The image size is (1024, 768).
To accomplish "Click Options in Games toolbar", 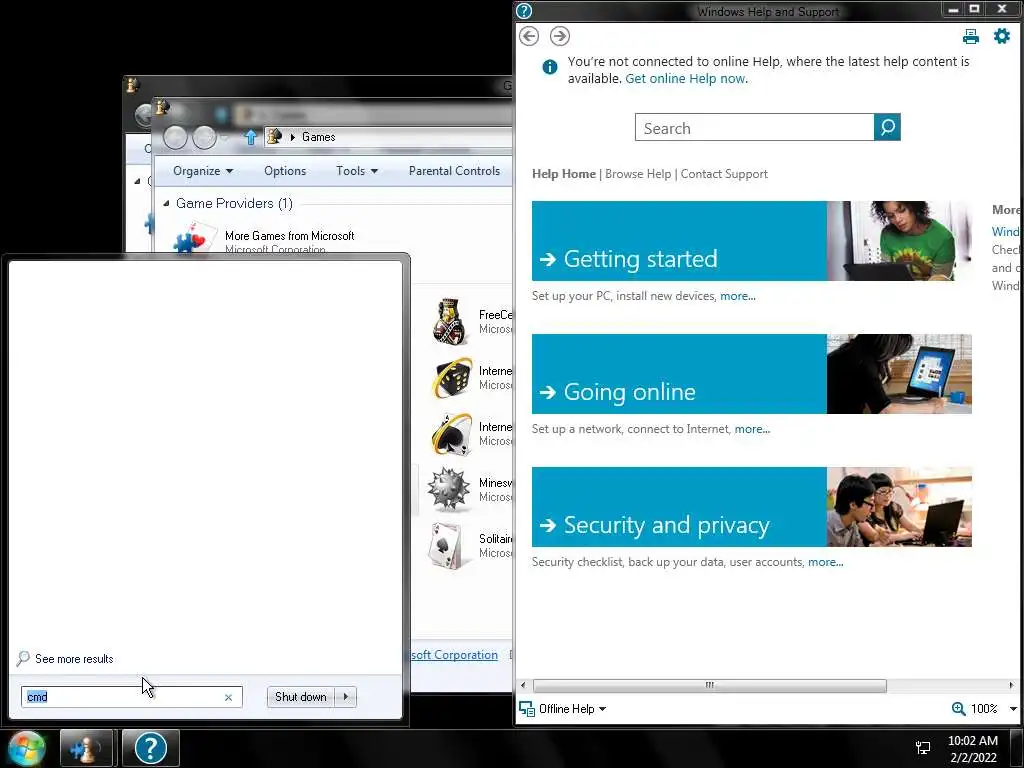I will 285,170.
